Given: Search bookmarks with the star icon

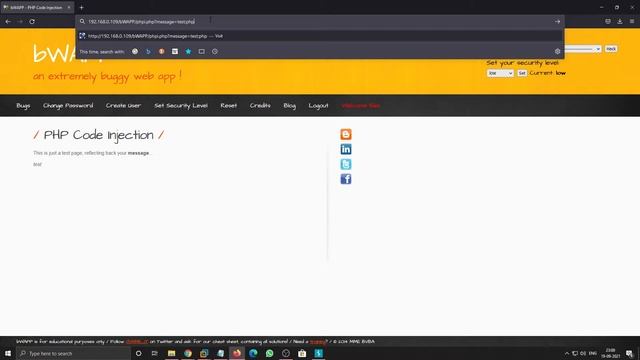Looking at the screenshot, I should tap(188, 51).
